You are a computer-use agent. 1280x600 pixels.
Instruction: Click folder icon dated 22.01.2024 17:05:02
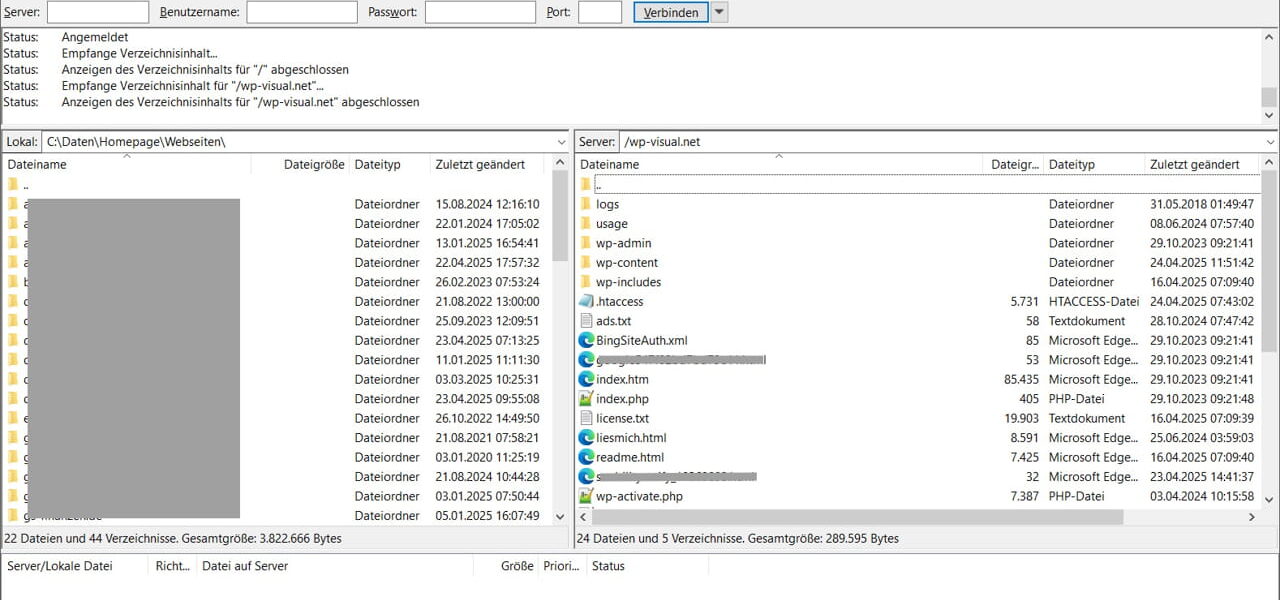13,224
